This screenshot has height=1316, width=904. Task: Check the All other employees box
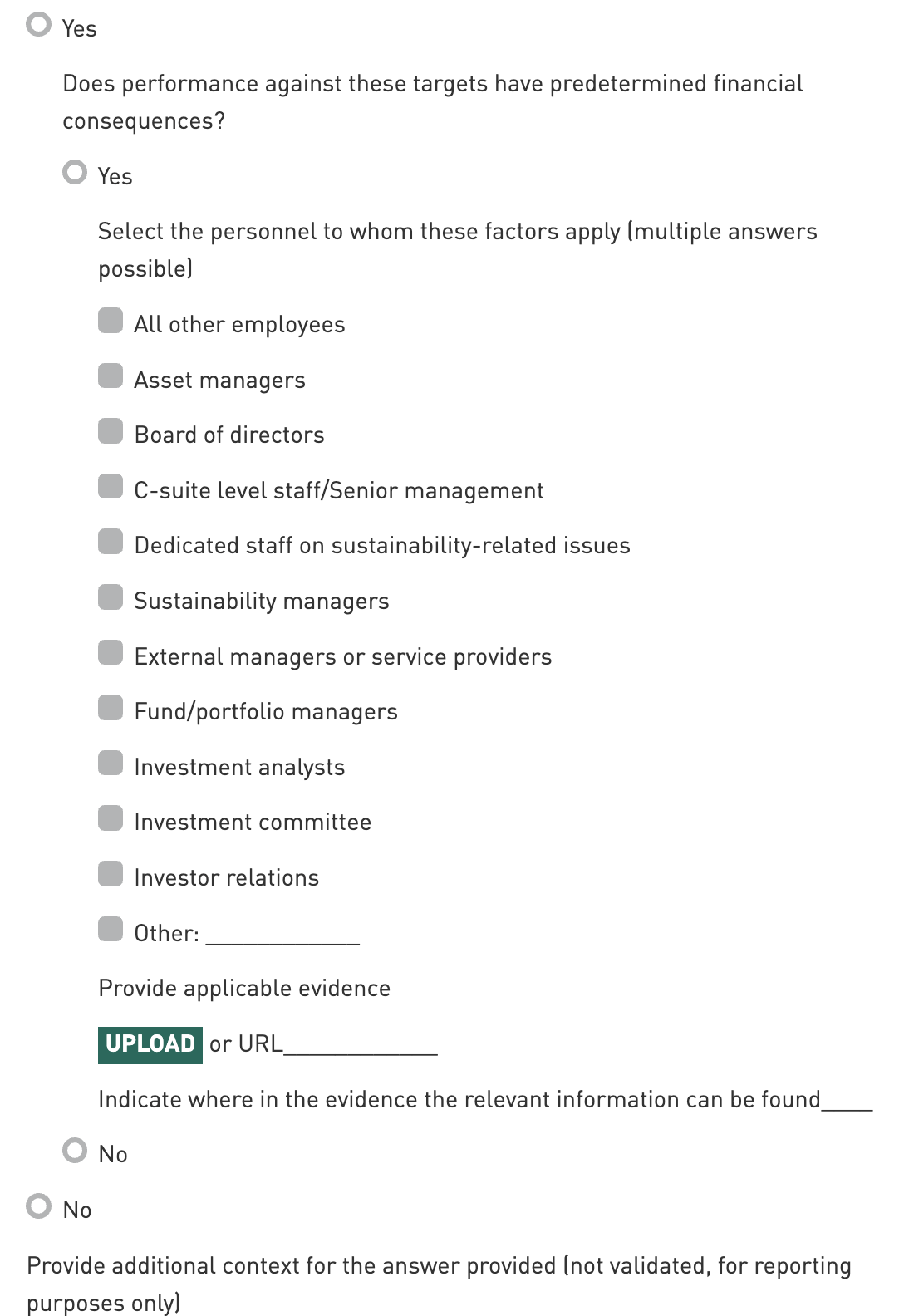tap(111, 321)
